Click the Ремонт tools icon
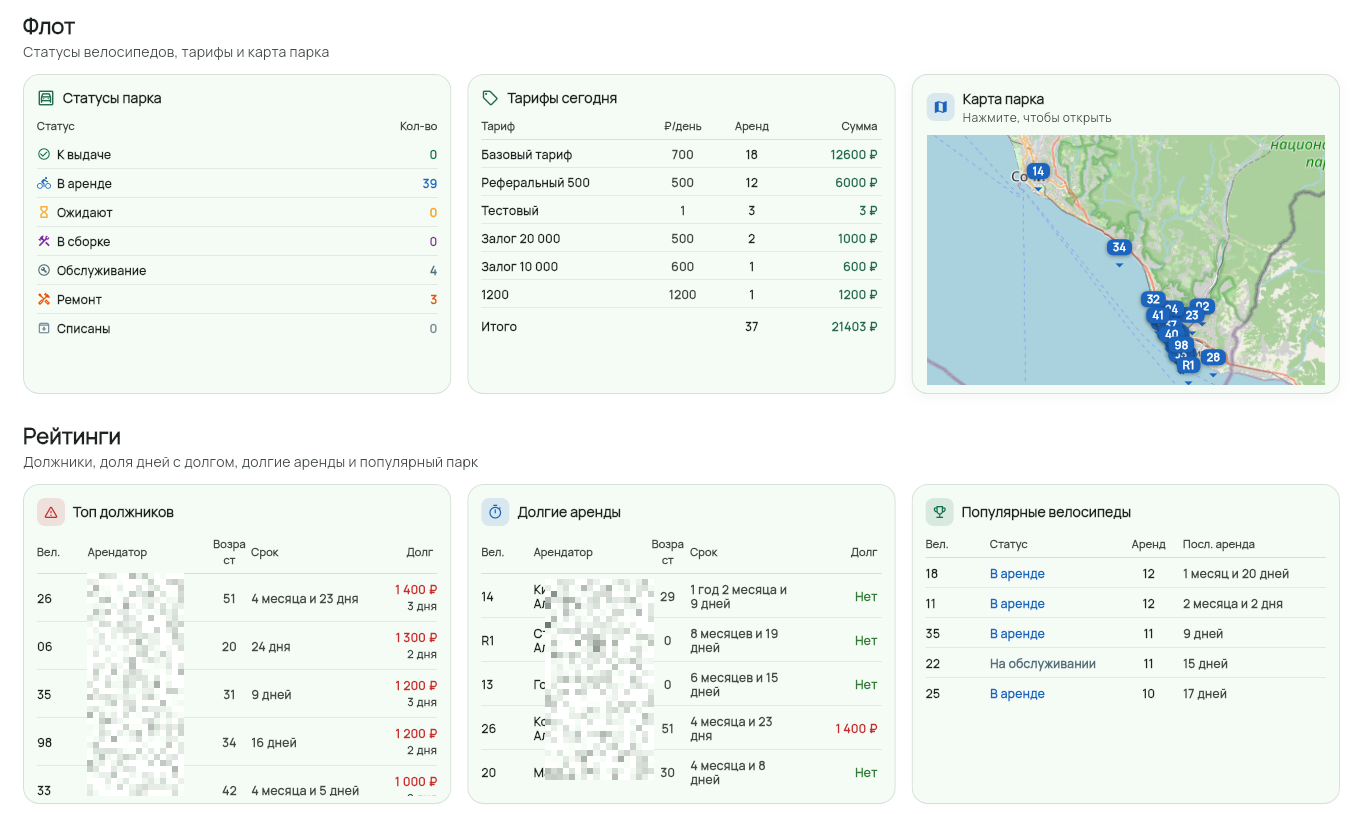The height and width of the screenshot is (814, 1352). click(44, 300)
